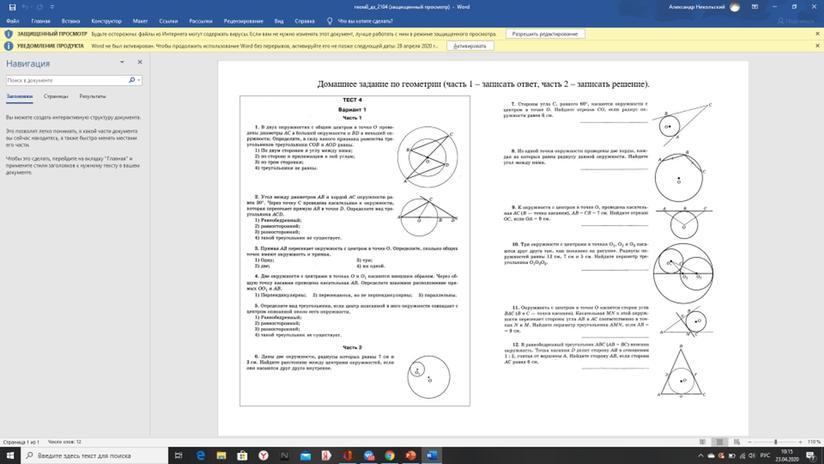Image resolution: width=824 pixels, height=464 pixels.
Task: Select the Результаты navigation tab
Action: point(92,97)
